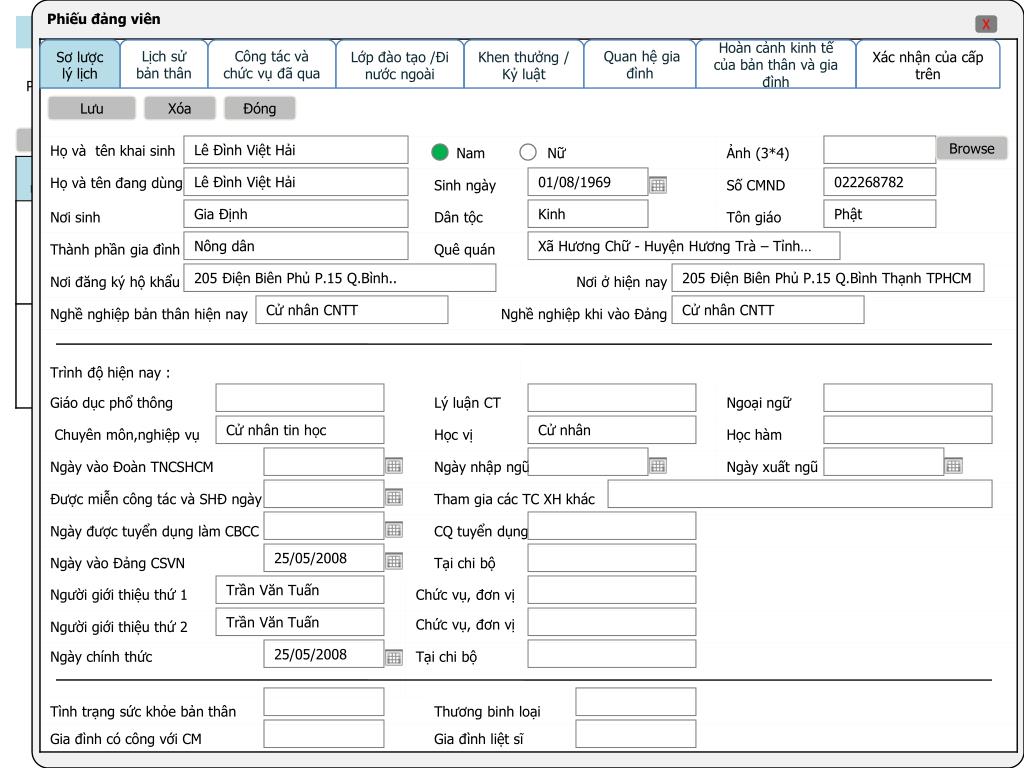The width and height of the screenshot is (1024, 768).
Task: Click the Nơi sinh field
Action: click(x=296, y=214)
